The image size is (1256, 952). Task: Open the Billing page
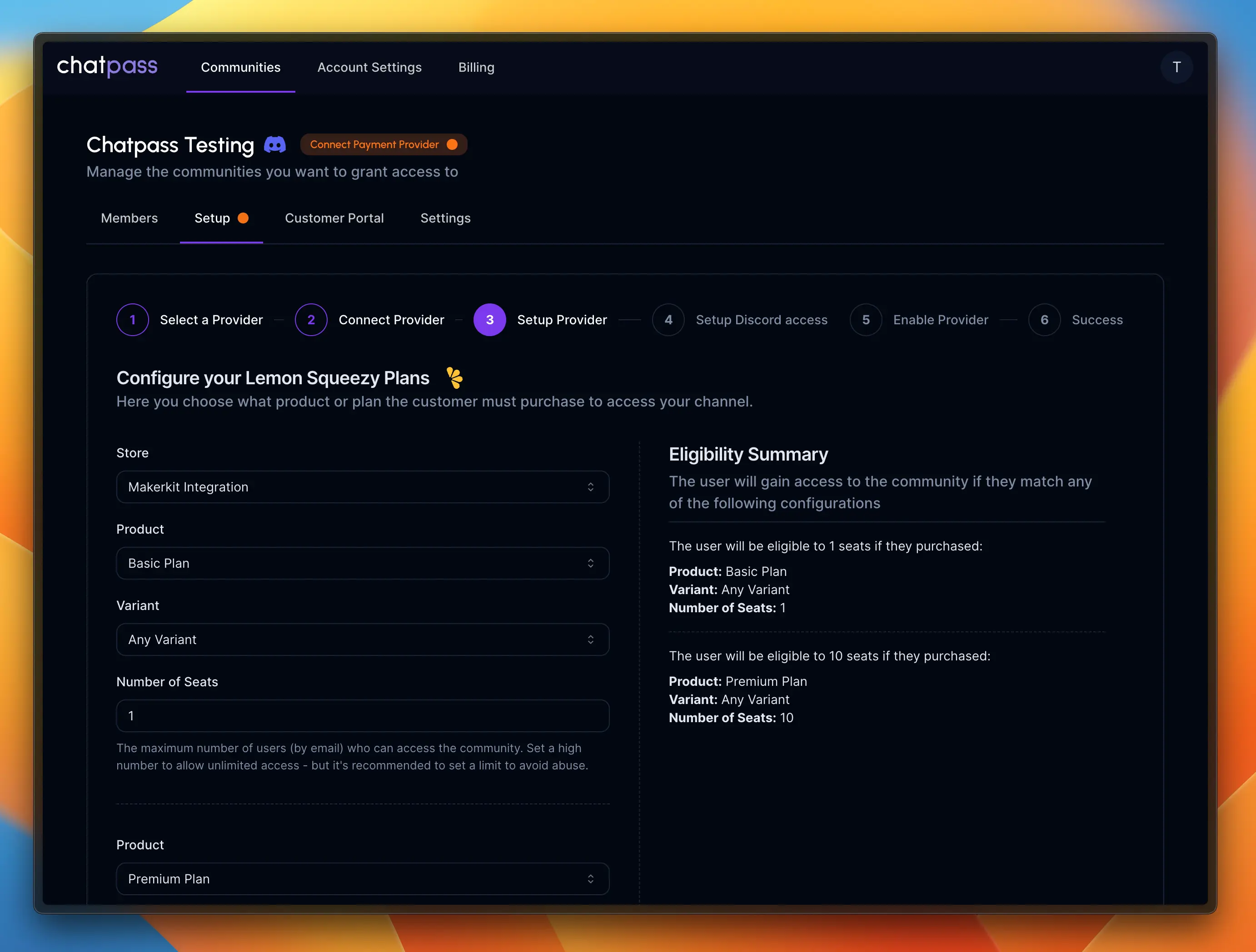(476, 67)
